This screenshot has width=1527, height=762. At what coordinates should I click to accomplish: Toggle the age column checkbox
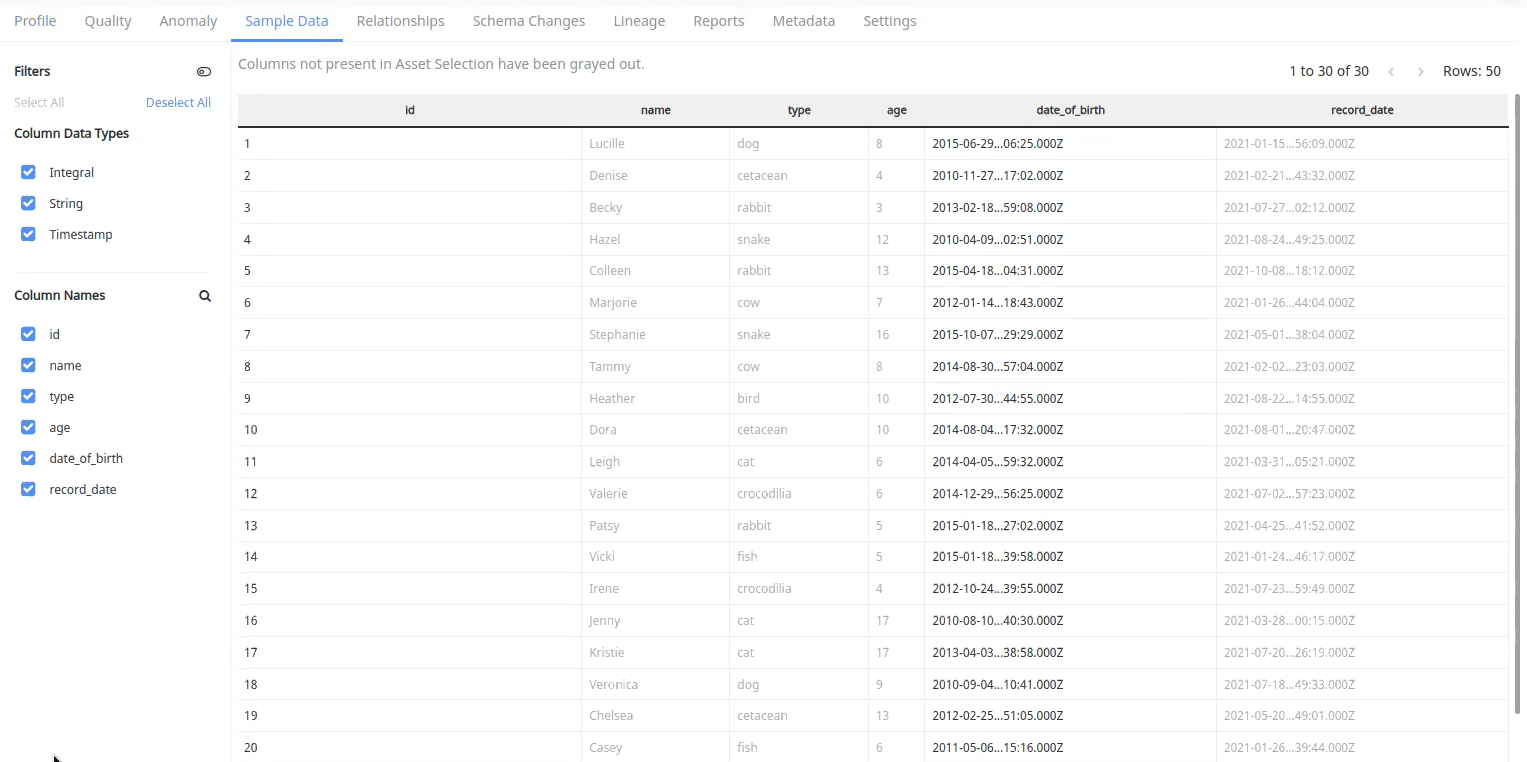coord(27,427)
